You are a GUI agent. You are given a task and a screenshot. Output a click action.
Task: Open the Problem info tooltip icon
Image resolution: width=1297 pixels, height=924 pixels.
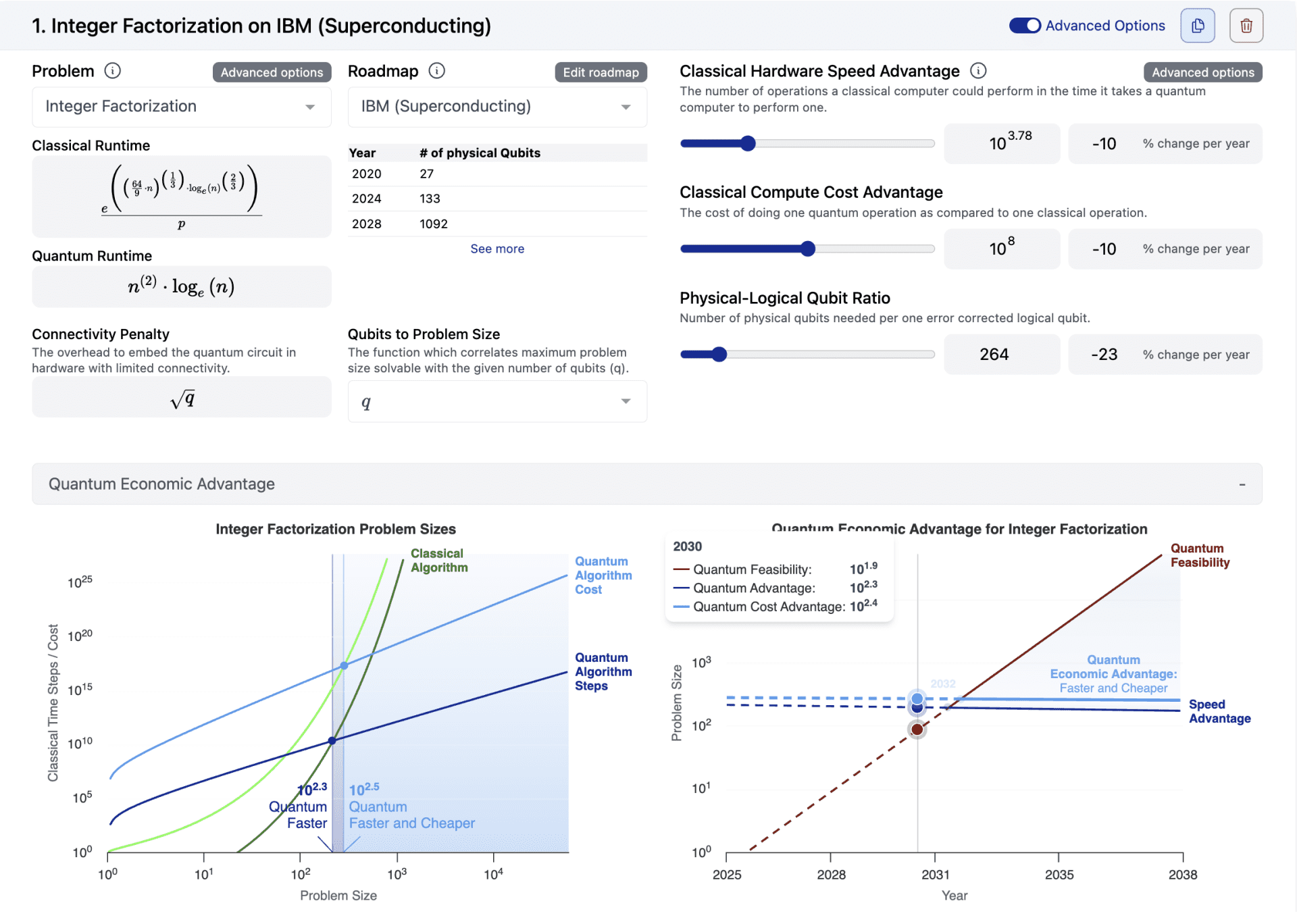(x=113, y=71)
